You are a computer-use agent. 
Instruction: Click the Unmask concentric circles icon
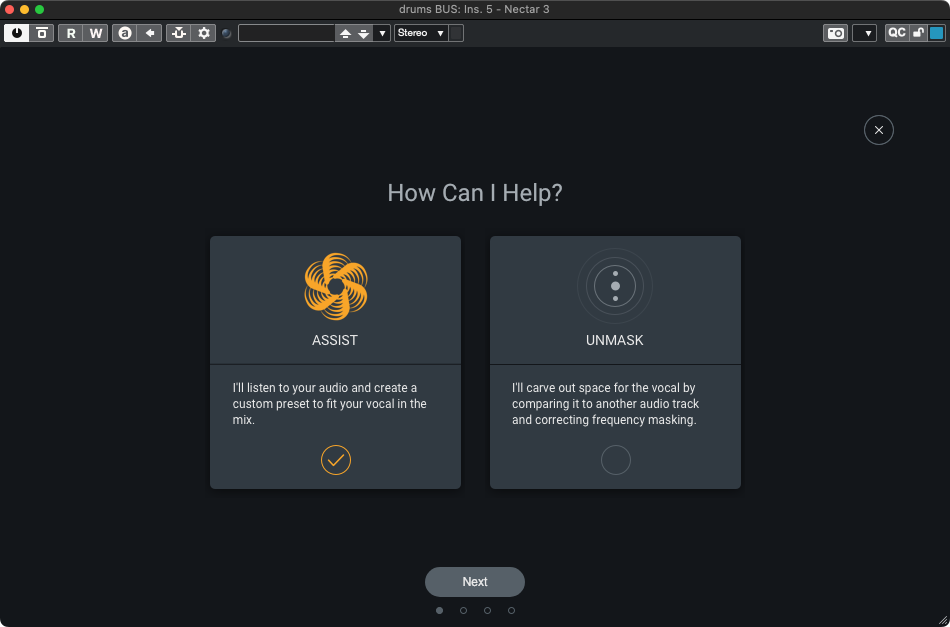coord(615,286)
